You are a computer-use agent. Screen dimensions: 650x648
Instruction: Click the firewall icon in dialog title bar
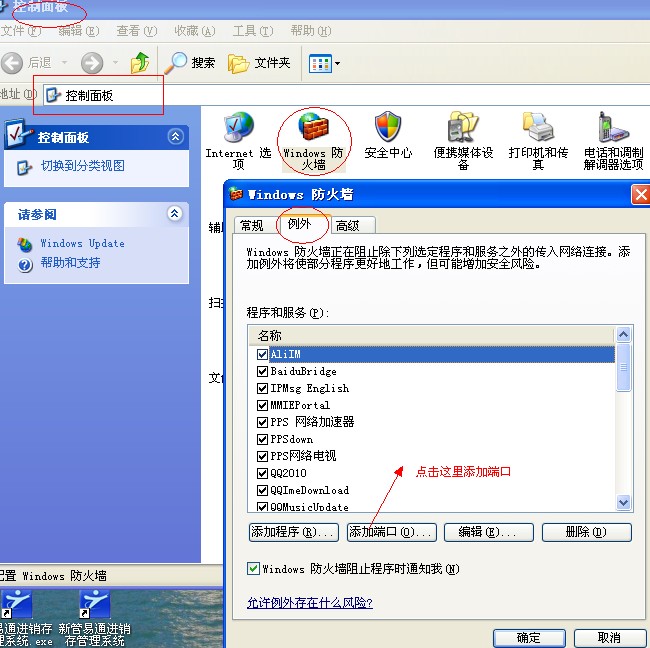coord(236,194)
